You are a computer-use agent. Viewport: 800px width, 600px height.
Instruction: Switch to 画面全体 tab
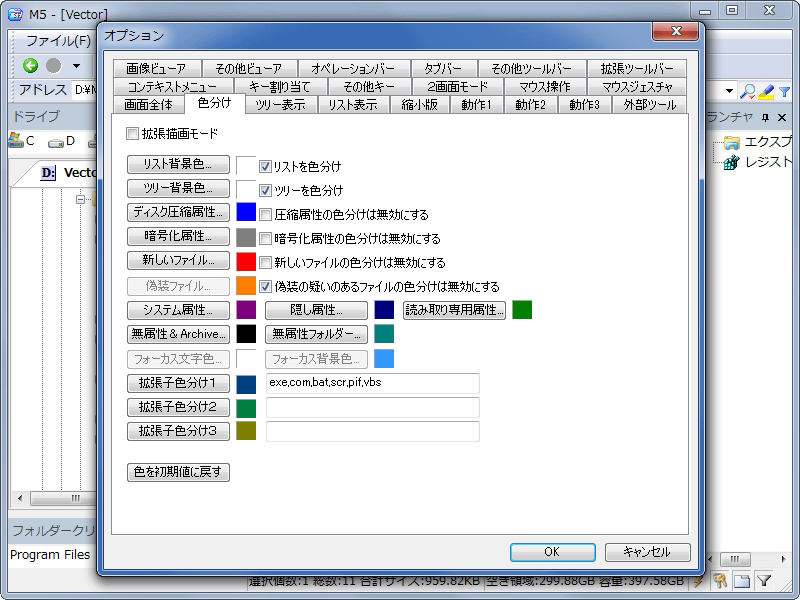click(x=148, y=105)
